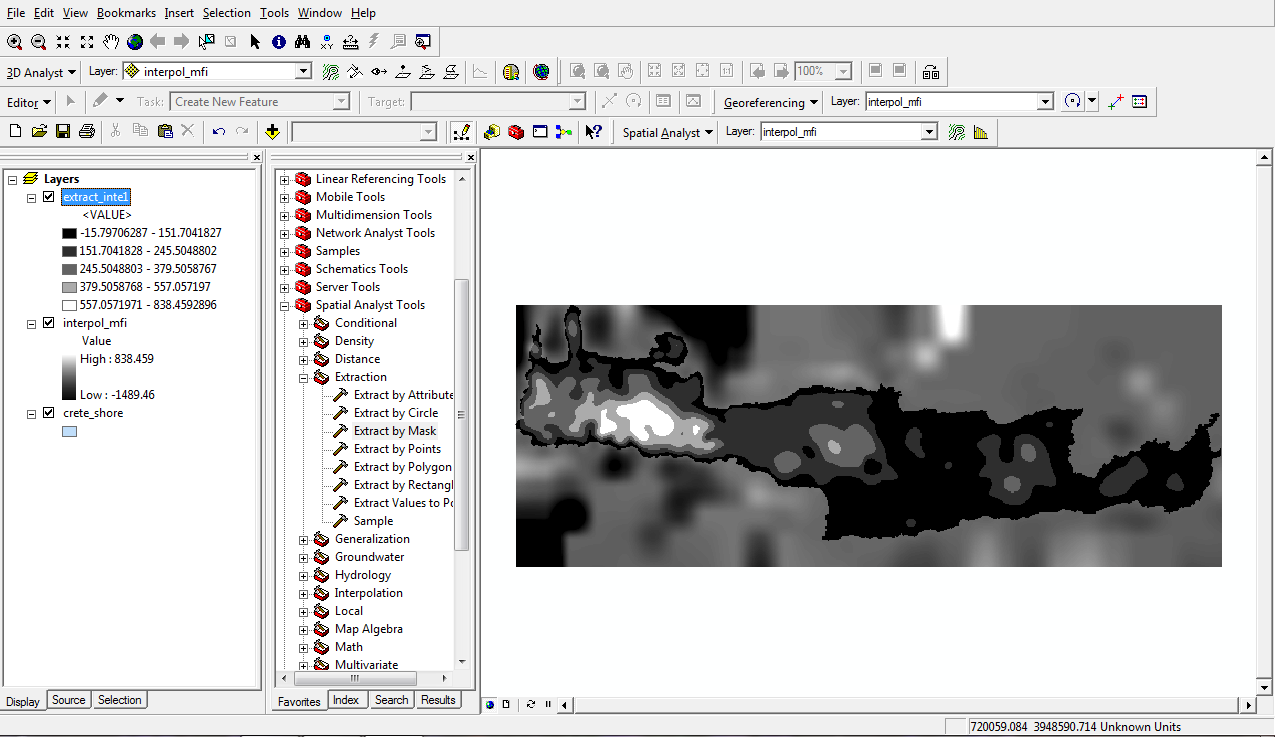Switch to the Source tab
The height and width of the screenshot is (737, 1275).
pyautogui.click(x=68, y=700)
